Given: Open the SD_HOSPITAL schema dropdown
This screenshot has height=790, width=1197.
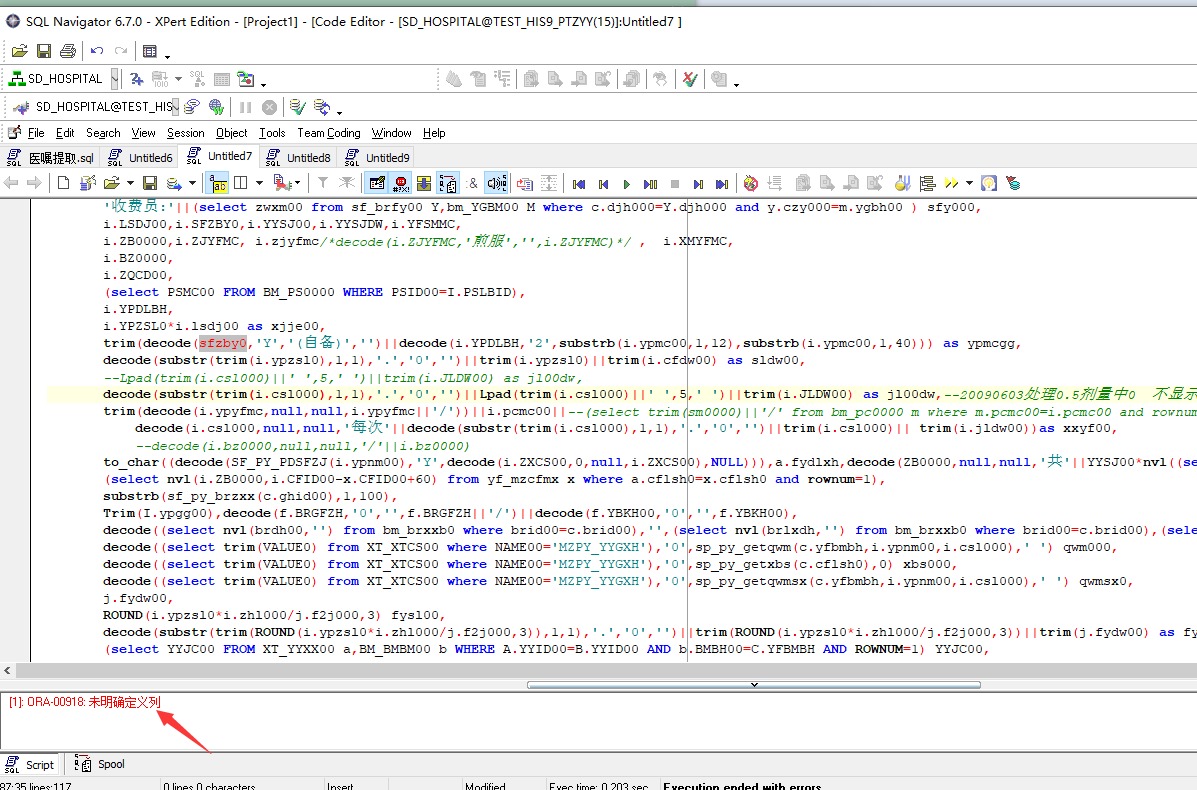Looking at the screenshot, I should click(x=114, y=78).
